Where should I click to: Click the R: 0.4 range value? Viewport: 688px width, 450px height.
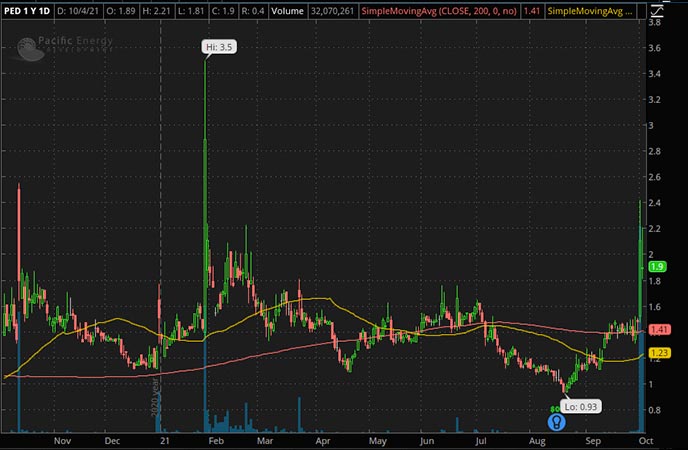pos(253,11)
